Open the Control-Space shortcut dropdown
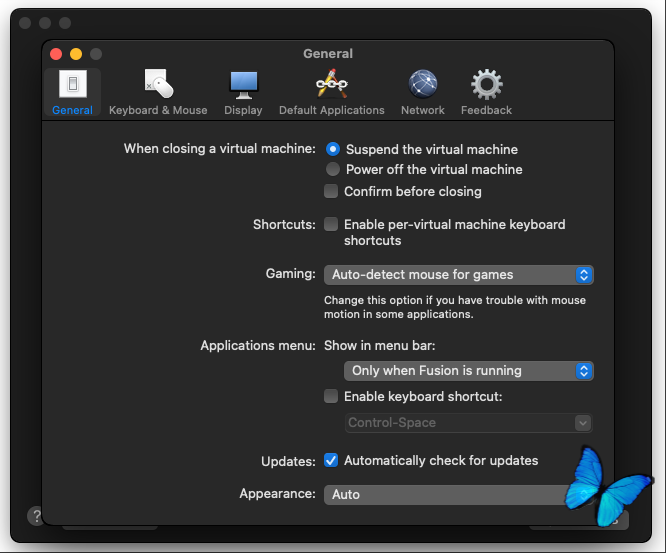Viewport: 666px width, 553px height. point(468,423)
